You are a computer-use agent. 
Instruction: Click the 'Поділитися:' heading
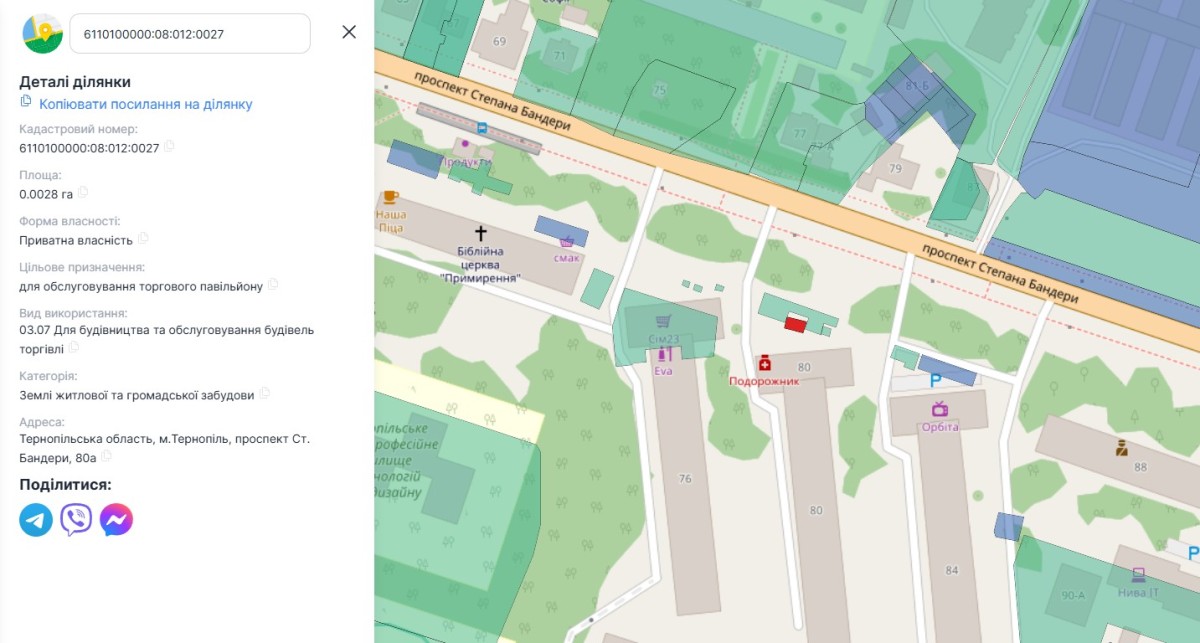[65, 485]
